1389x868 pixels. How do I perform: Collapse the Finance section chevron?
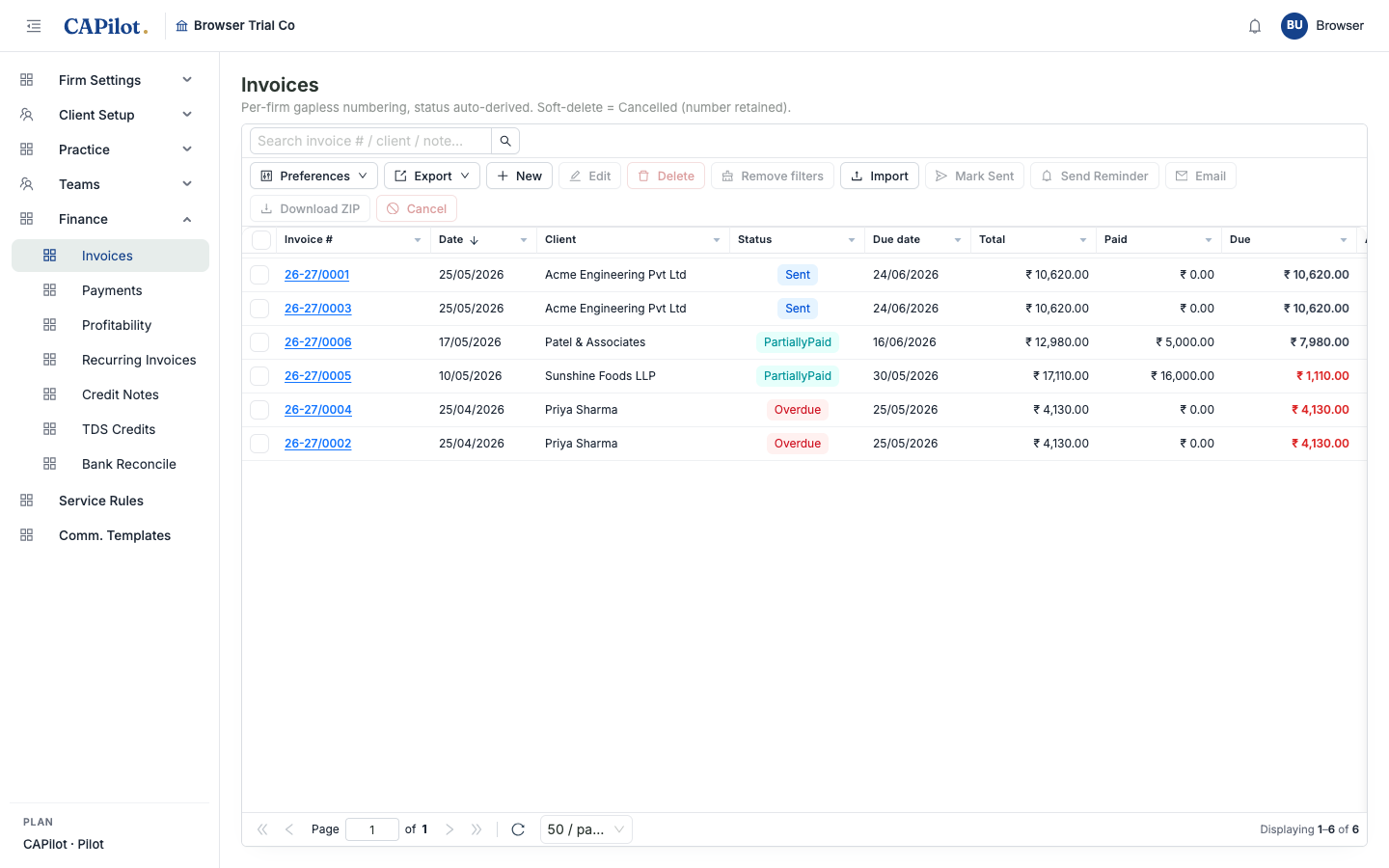[x=187, y=219]
